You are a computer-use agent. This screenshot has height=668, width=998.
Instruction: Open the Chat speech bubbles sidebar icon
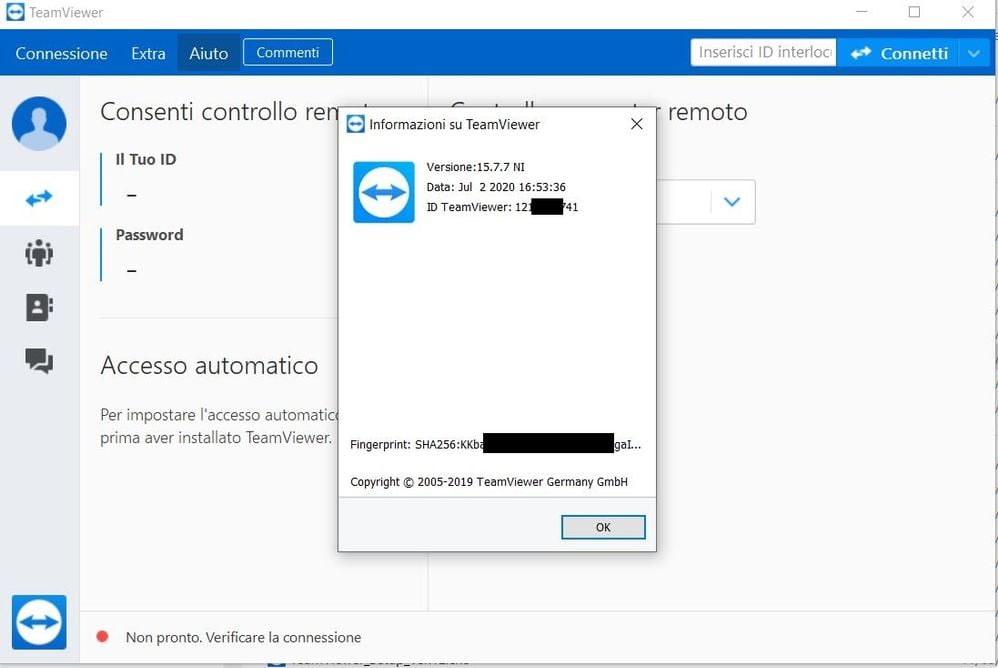pos(39,361)
